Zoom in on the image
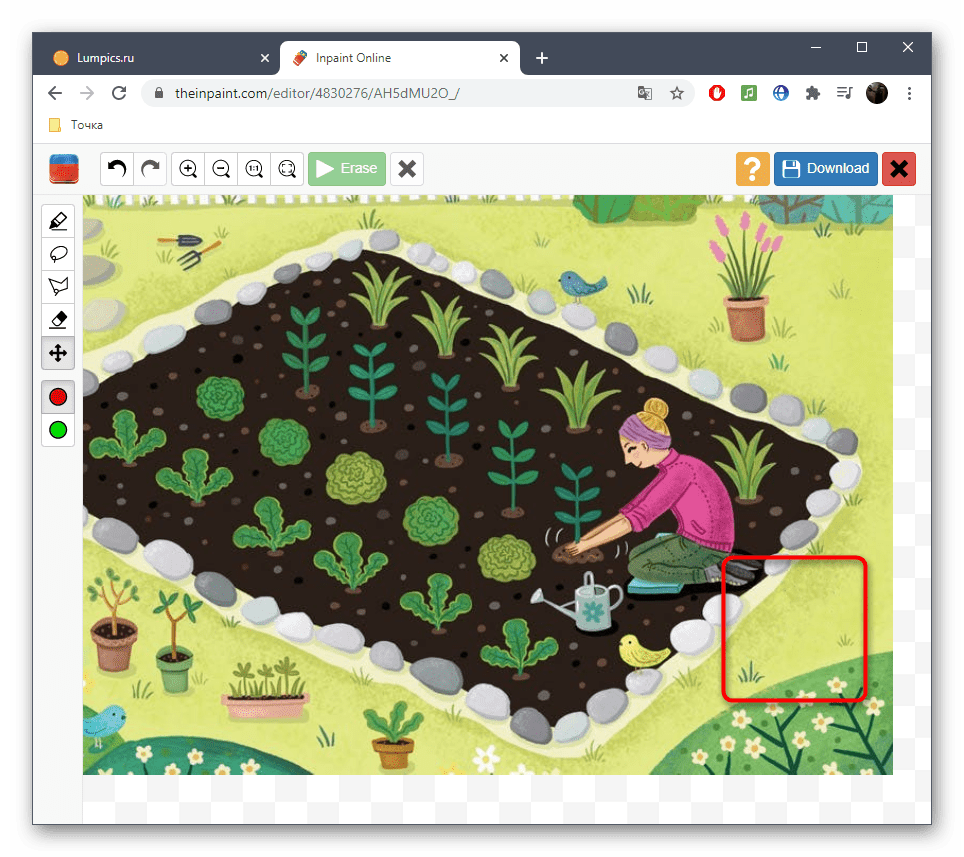Image resolution: width=964 pixels, height=857 pixels. [188, 169]
